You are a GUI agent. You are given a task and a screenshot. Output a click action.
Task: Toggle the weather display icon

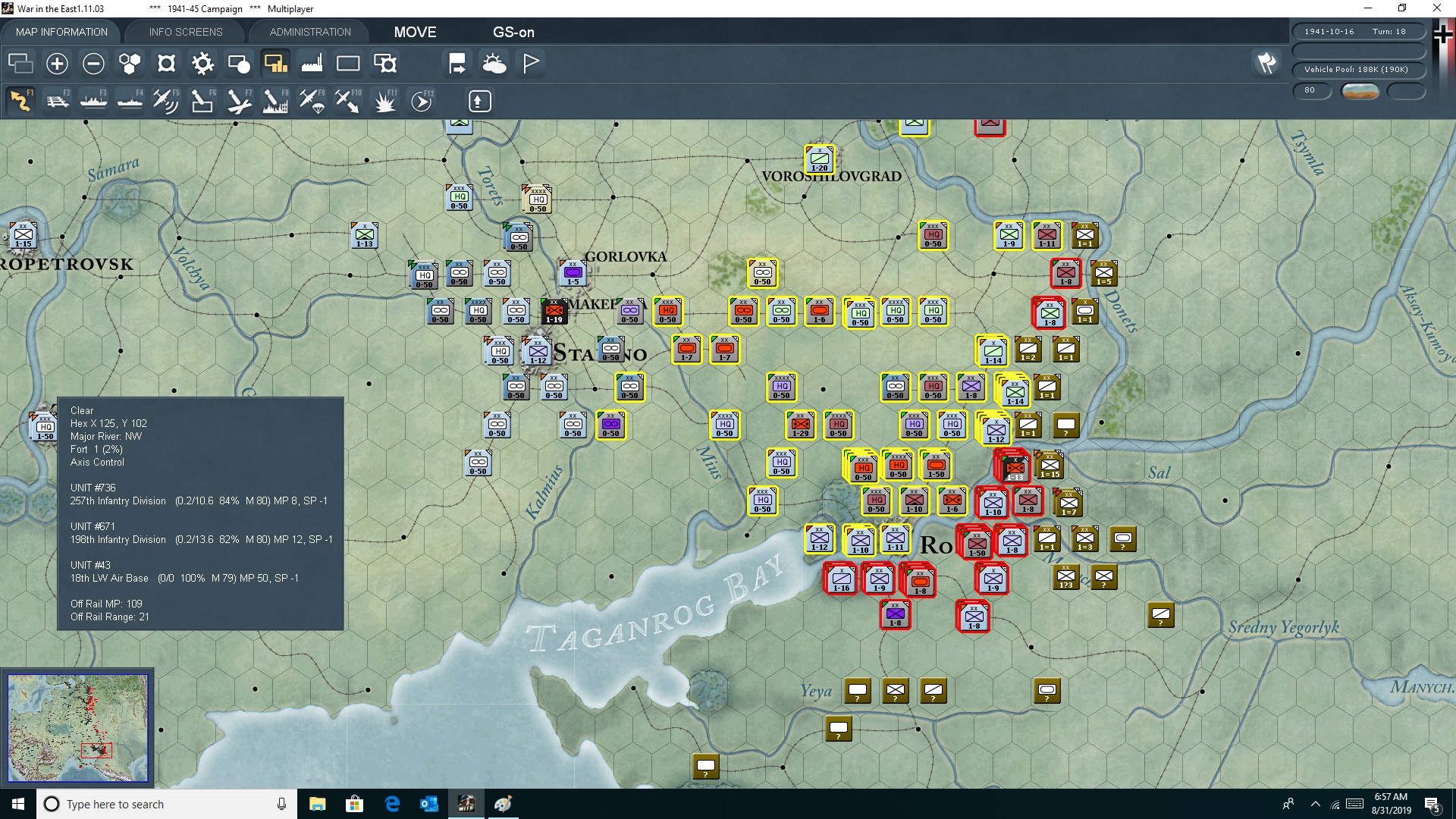pyautogui.click(x=494, y=64)
